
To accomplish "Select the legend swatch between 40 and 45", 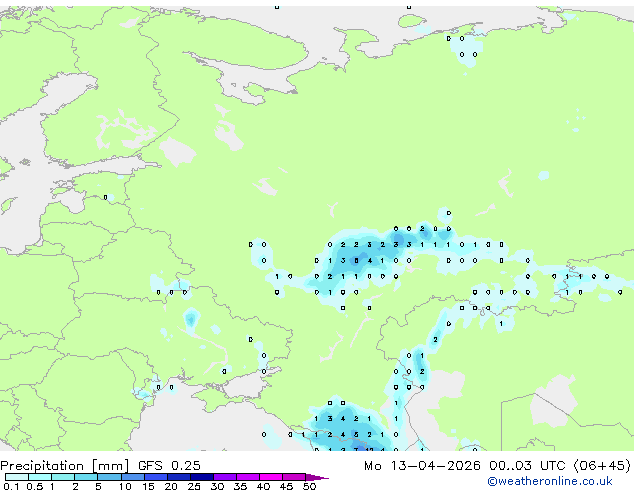I will point(273,477).
